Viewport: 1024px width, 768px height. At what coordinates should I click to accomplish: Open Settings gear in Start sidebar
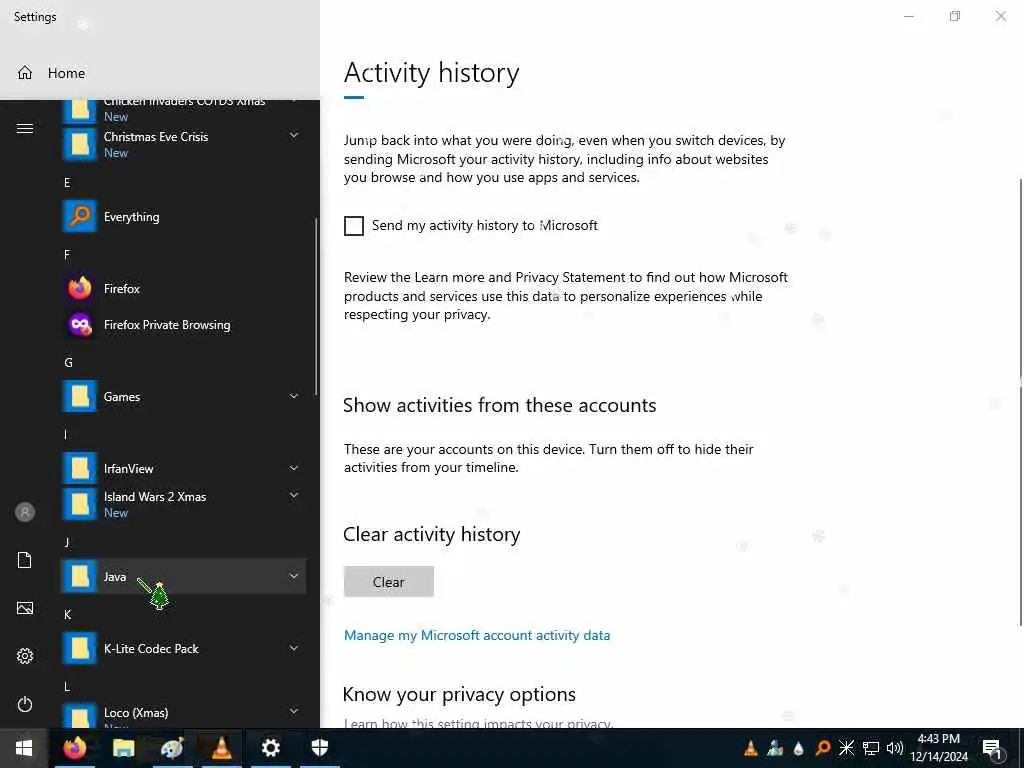point(25,656)
